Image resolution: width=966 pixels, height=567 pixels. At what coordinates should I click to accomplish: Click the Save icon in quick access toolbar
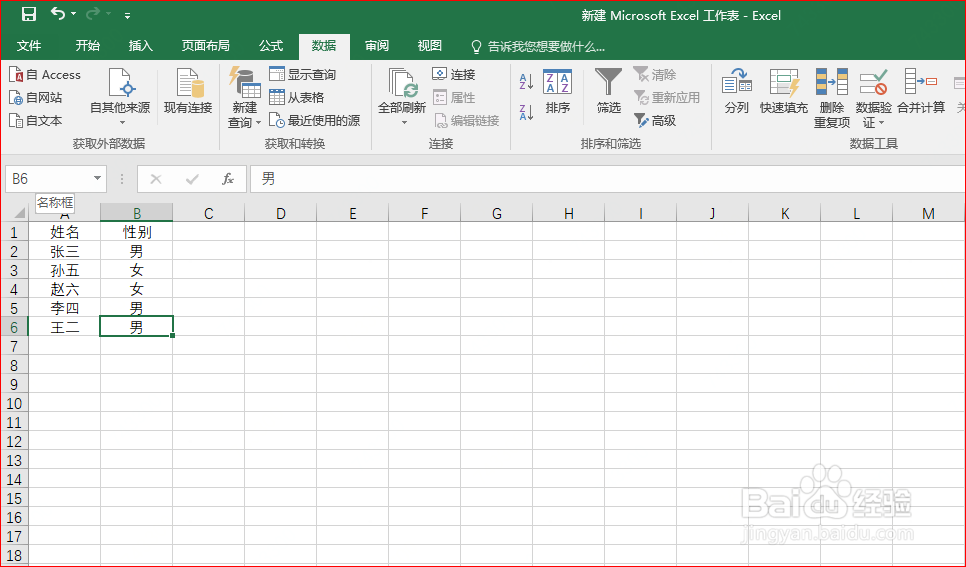[28, 14]
